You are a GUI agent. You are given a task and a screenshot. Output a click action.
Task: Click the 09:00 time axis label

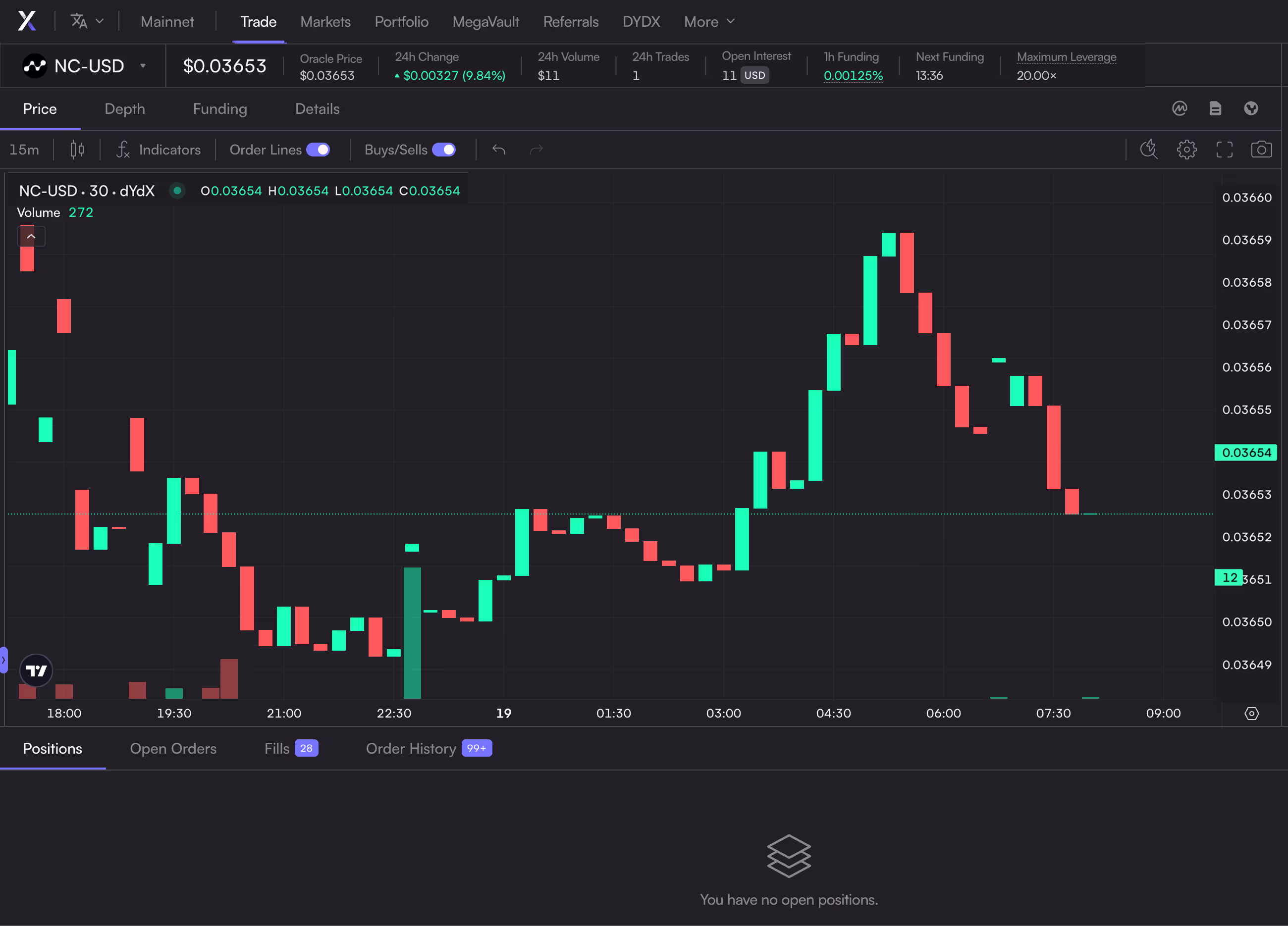pyautogui.click(x=1163, y=713)
